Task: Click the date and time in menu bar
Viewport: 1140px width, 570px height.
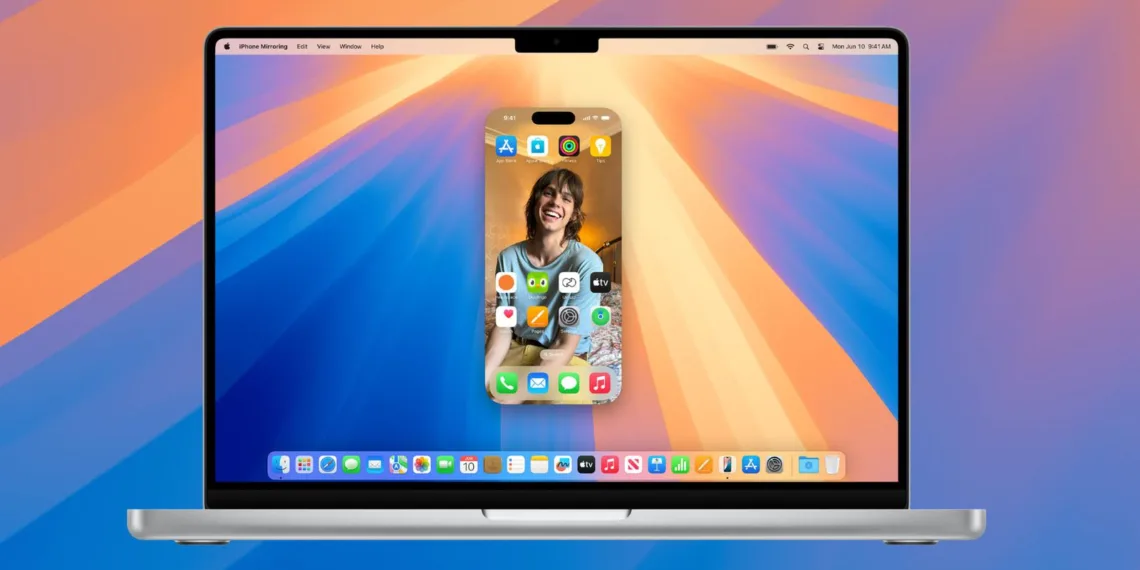Action: point(862,47)
